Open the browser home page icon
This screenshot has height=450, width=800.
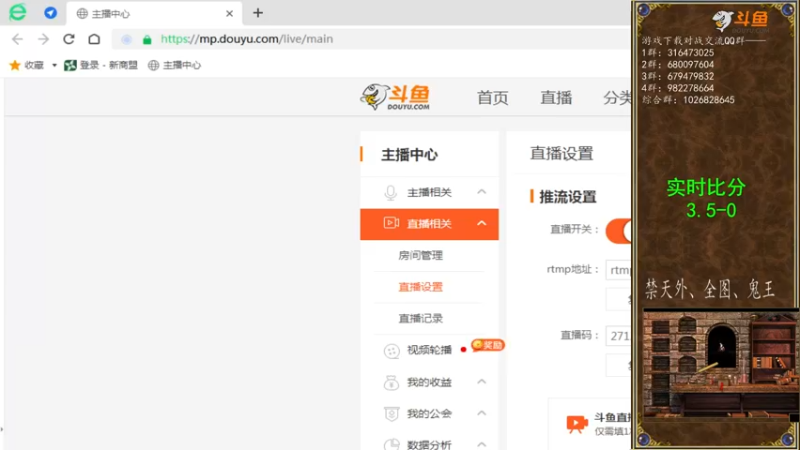(94, 39)
